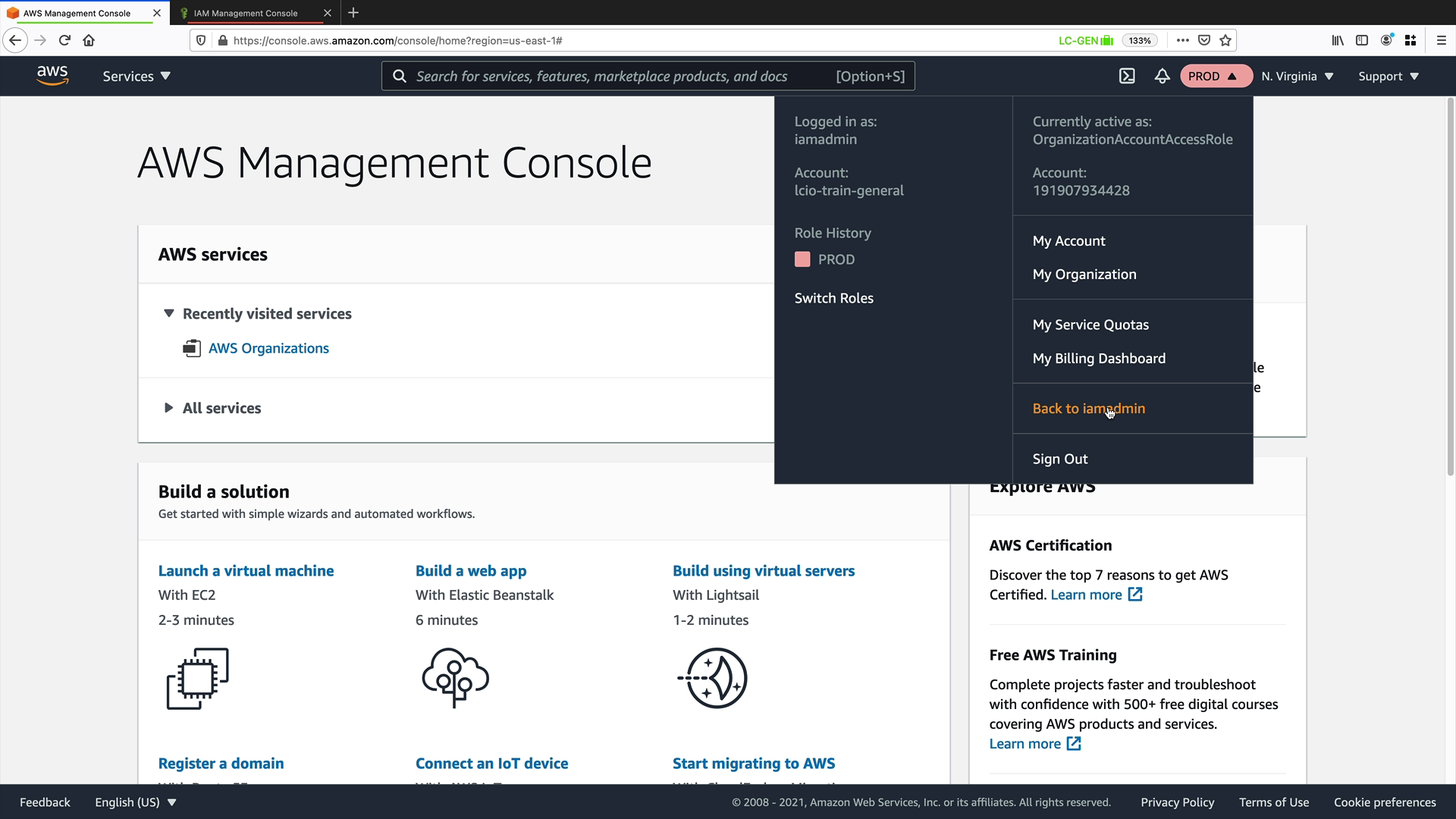Open the notifications bell icon
The height and width of the screenshot is (819, 1456).
click(x=1162, y=76)
